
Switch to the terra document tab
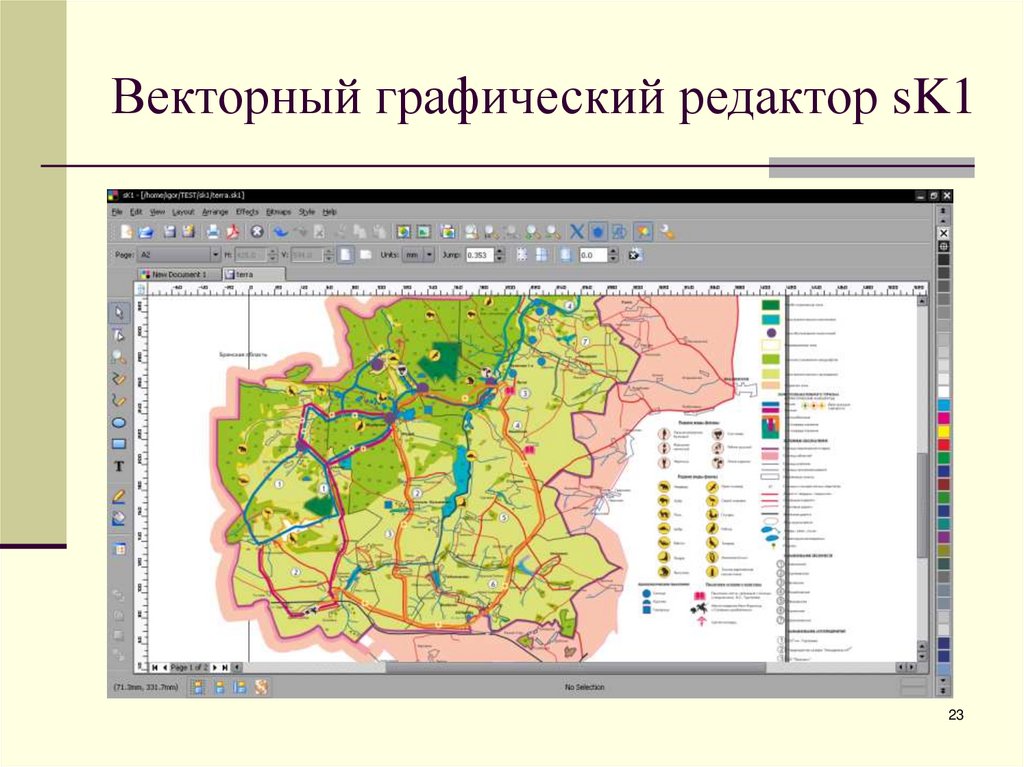point(241,274)
